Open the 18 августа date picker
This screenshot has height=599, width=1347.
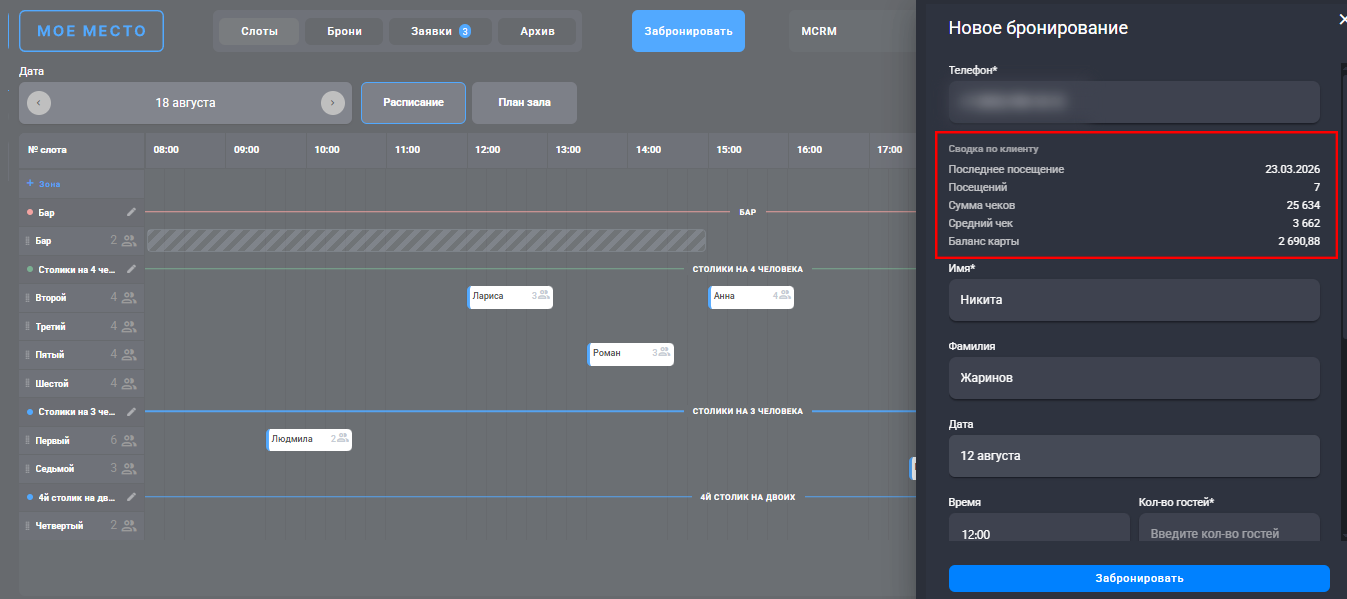[186, 103]
